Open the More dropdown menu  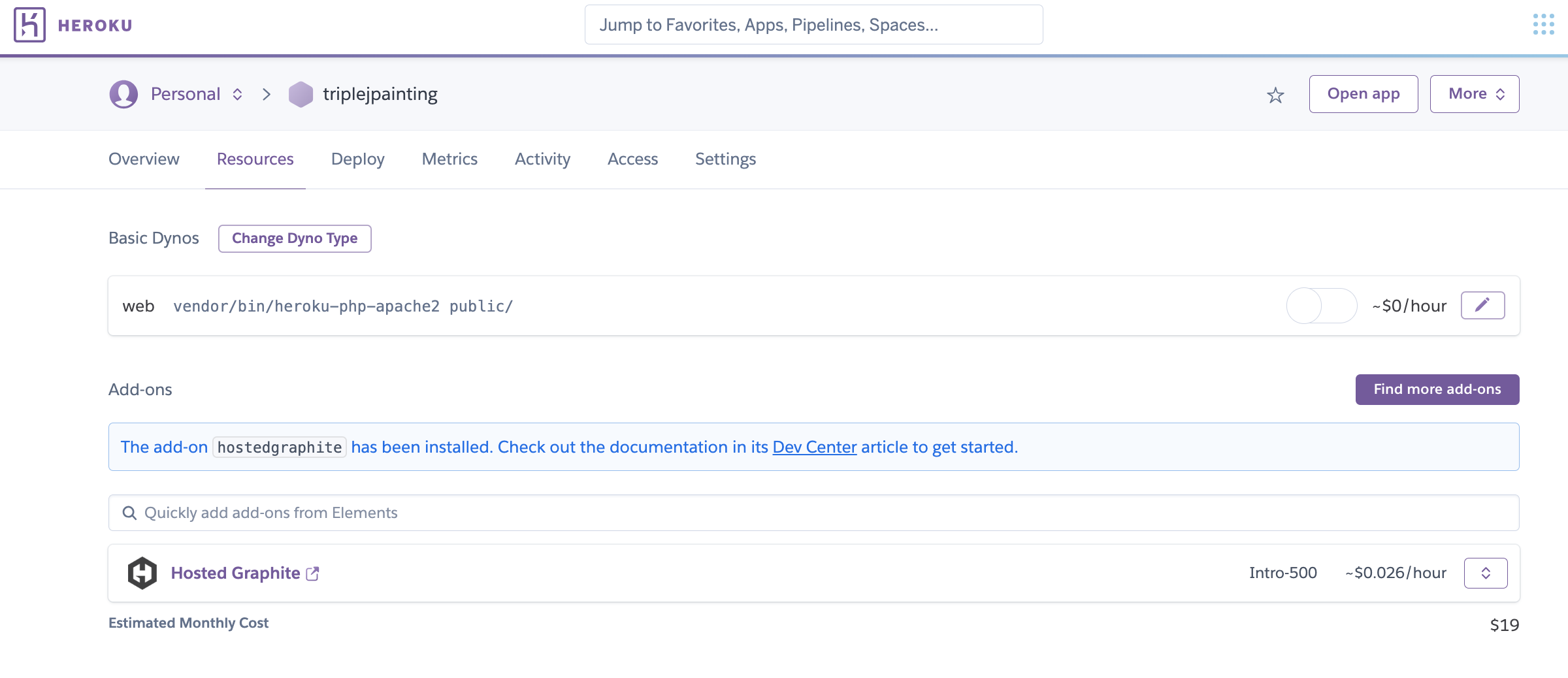1475,94
